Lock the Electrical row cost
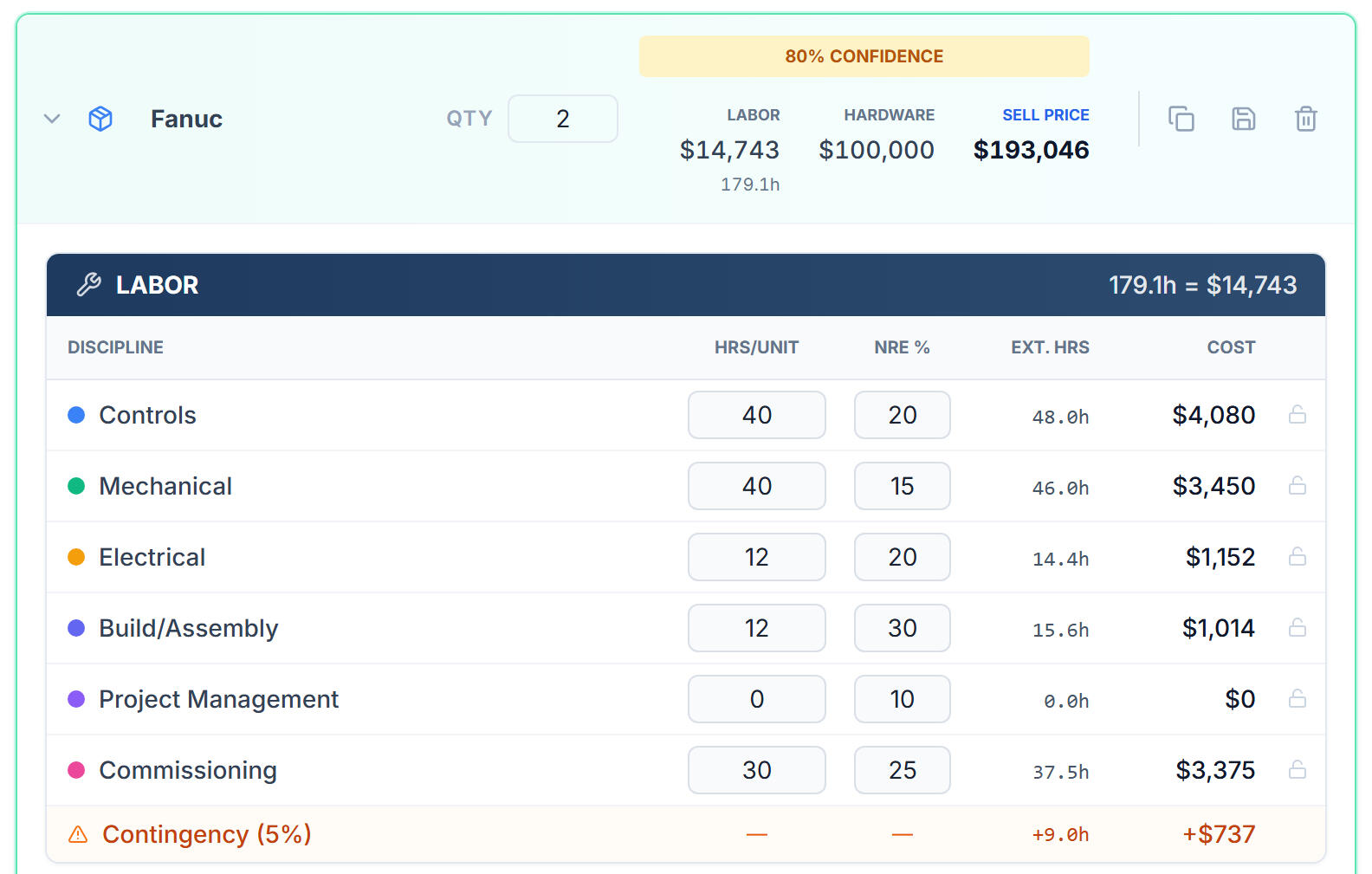 pyautogui.click(x=1297, y=557)
